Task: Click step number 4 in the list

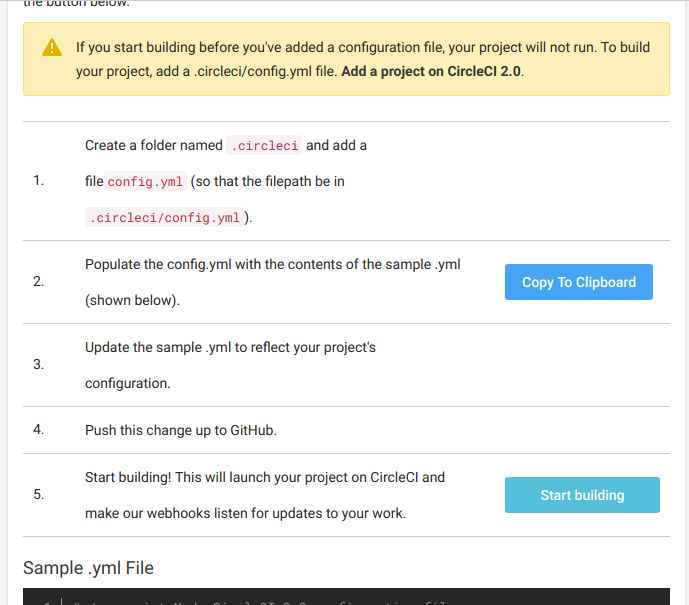Action: pos(39,429)
